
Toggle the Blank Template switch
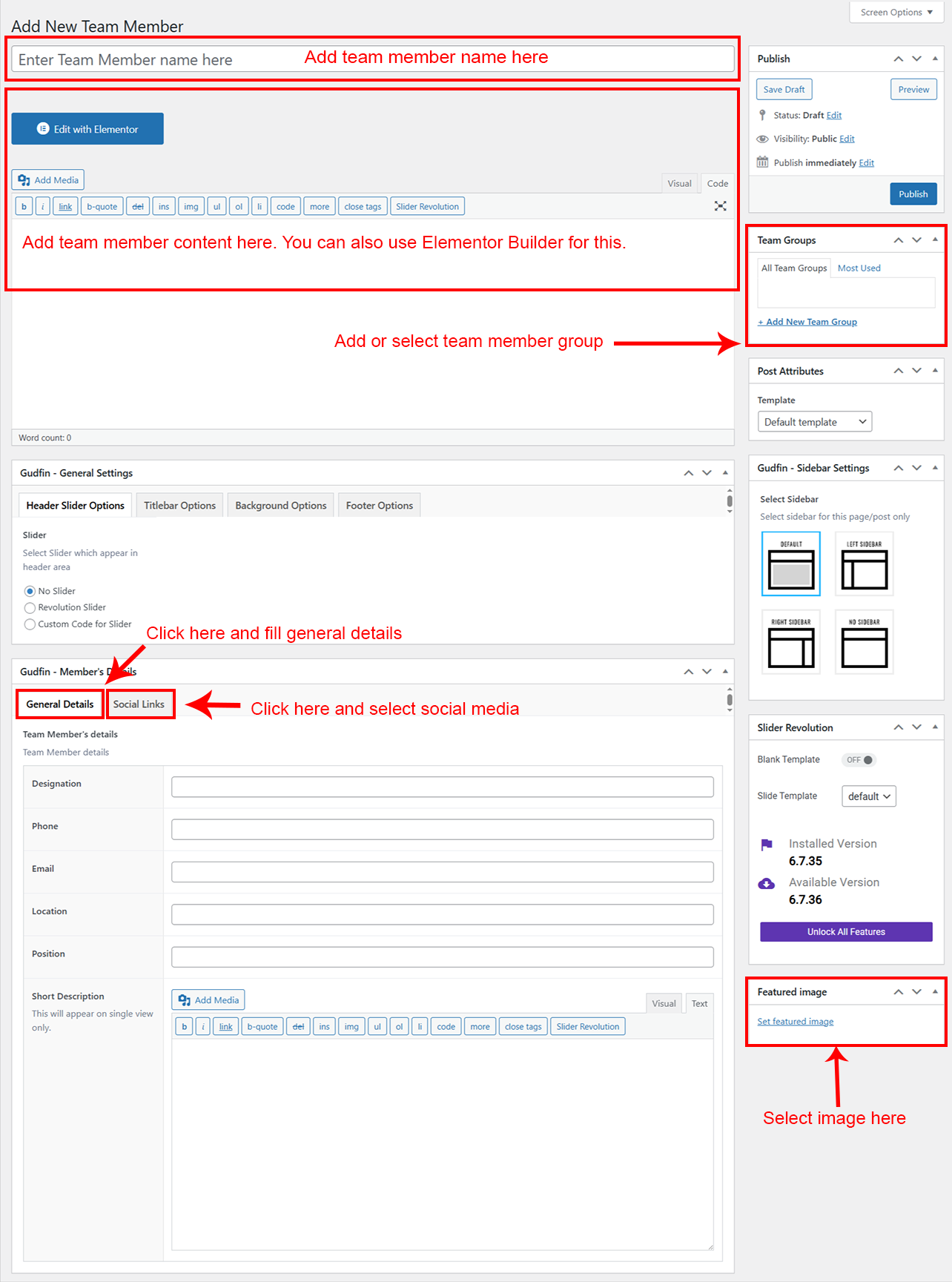[860, 760]
